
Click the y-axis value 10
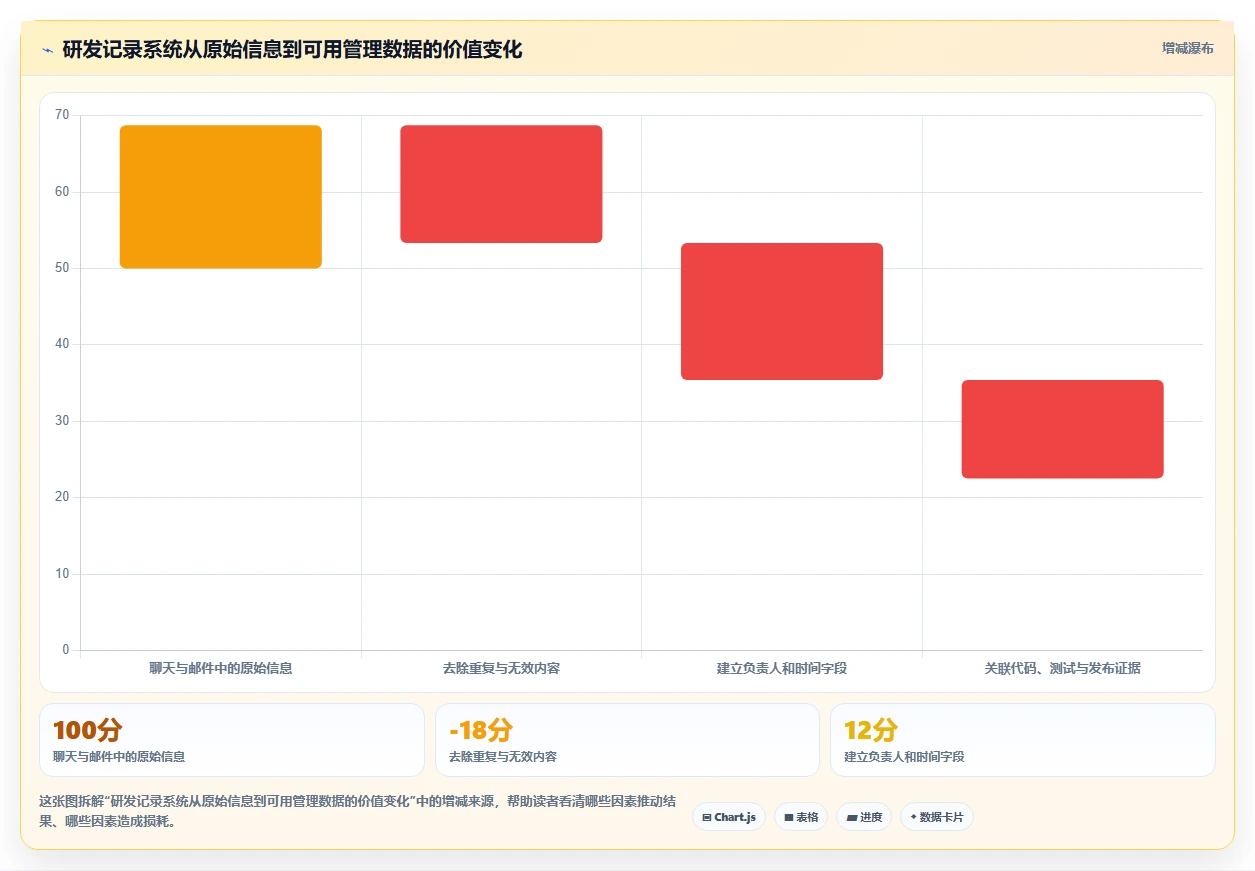62,574
